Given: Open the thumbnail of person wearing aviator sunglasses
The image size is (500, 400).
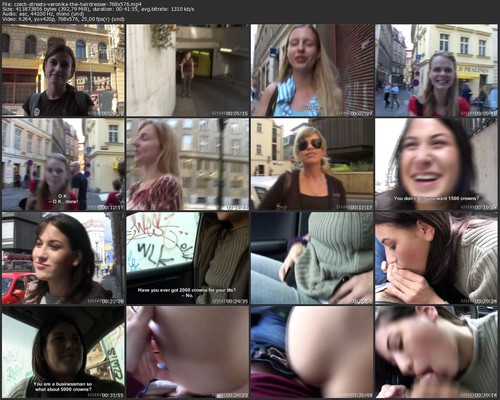Looking at the screenshot, I should point(312,164).
